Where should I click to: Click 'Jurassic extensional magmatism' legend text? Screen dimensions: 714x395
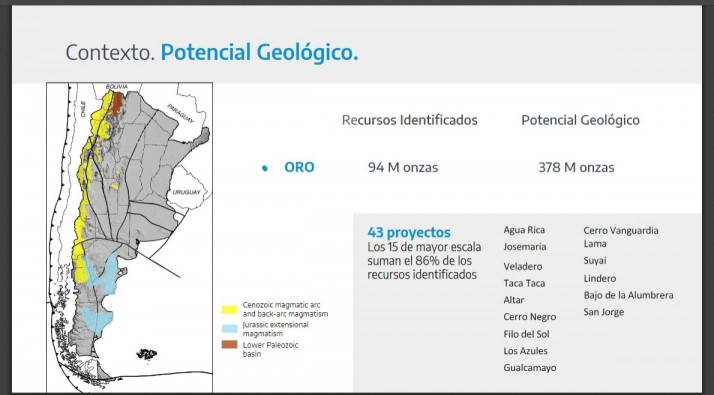(275, 329)
